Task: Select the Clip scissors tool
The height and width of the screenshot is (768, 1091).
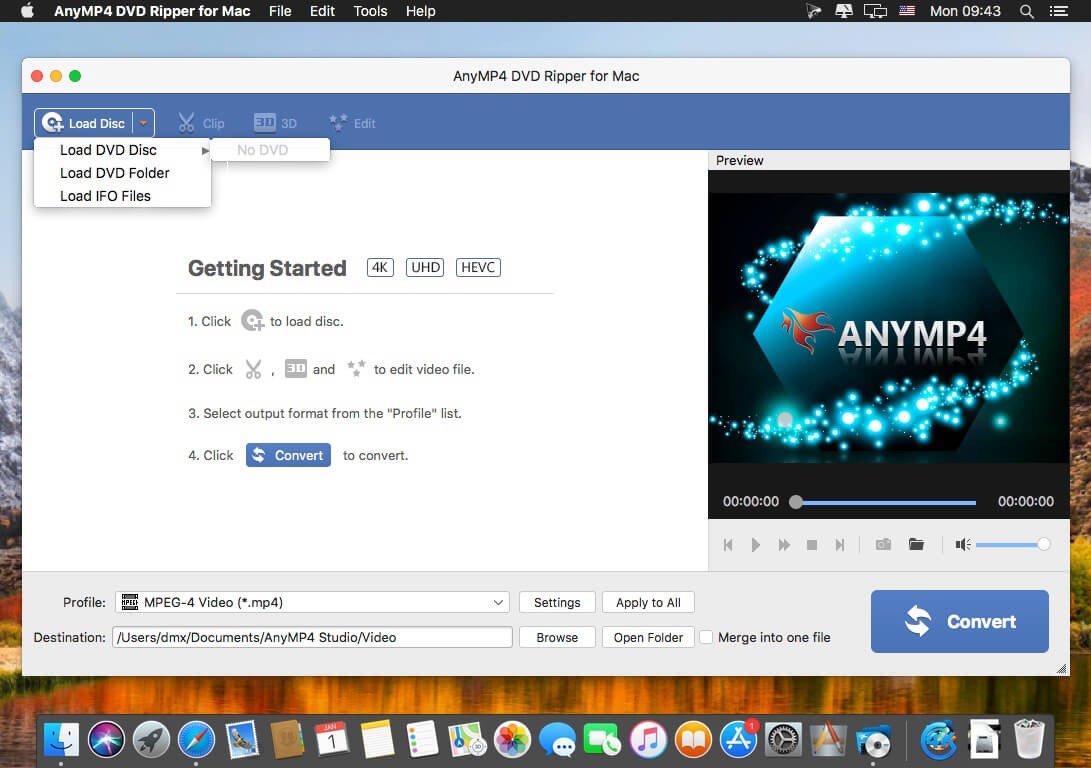Action: [x=201, y=123]
